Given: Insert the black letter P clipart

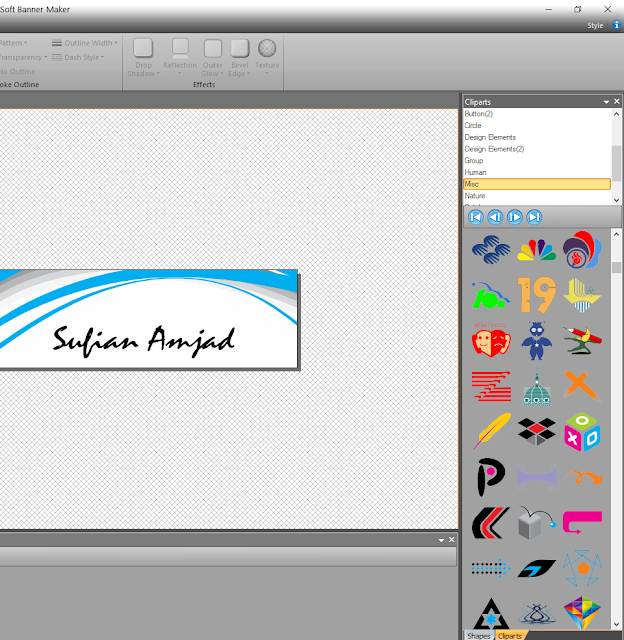Looking at the screenshot, I should click(491, 477).
